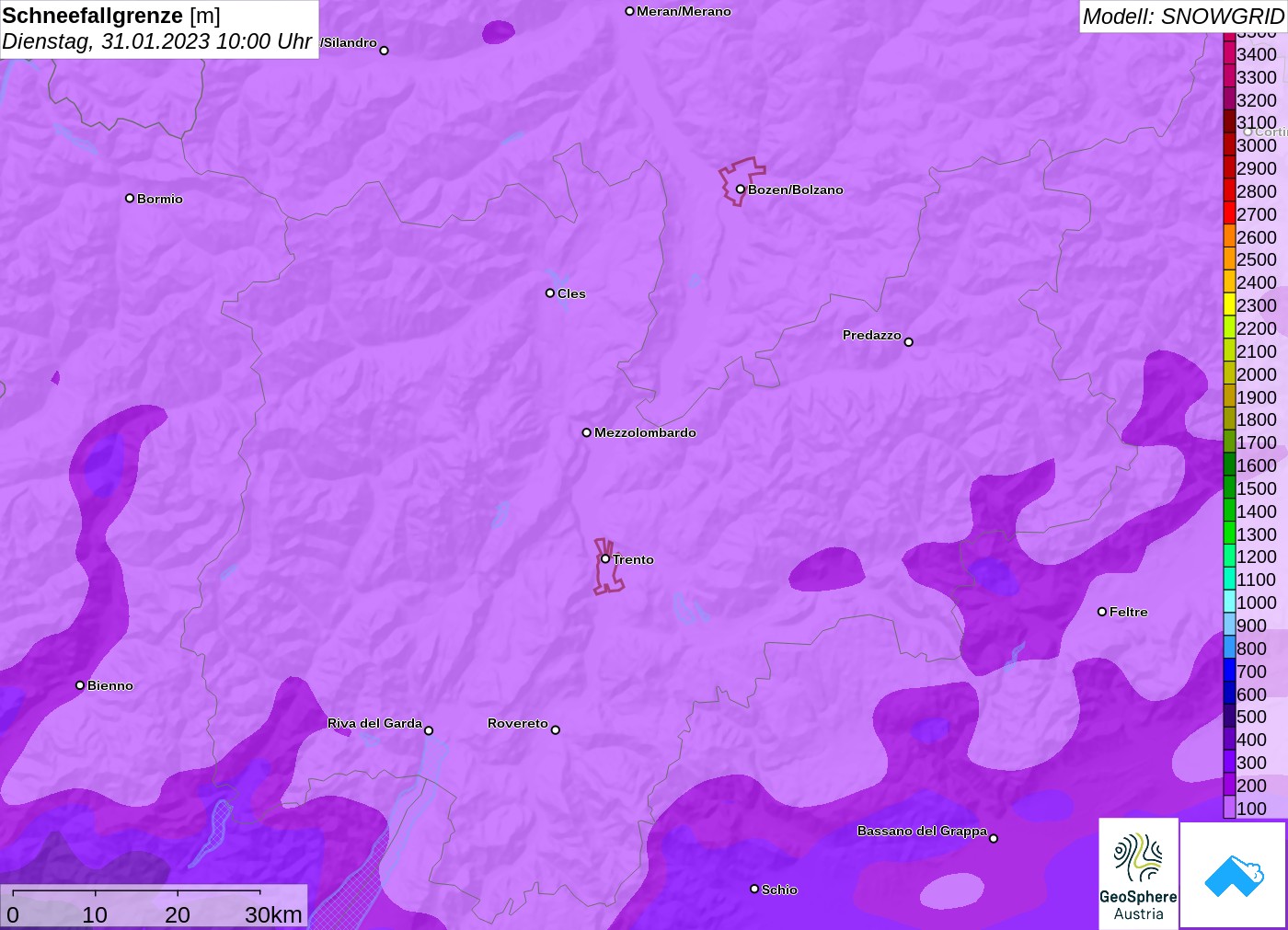Click the Riva del Garda marker
The height and width of the screenshot is (930, 1288).
pos(429,731)
